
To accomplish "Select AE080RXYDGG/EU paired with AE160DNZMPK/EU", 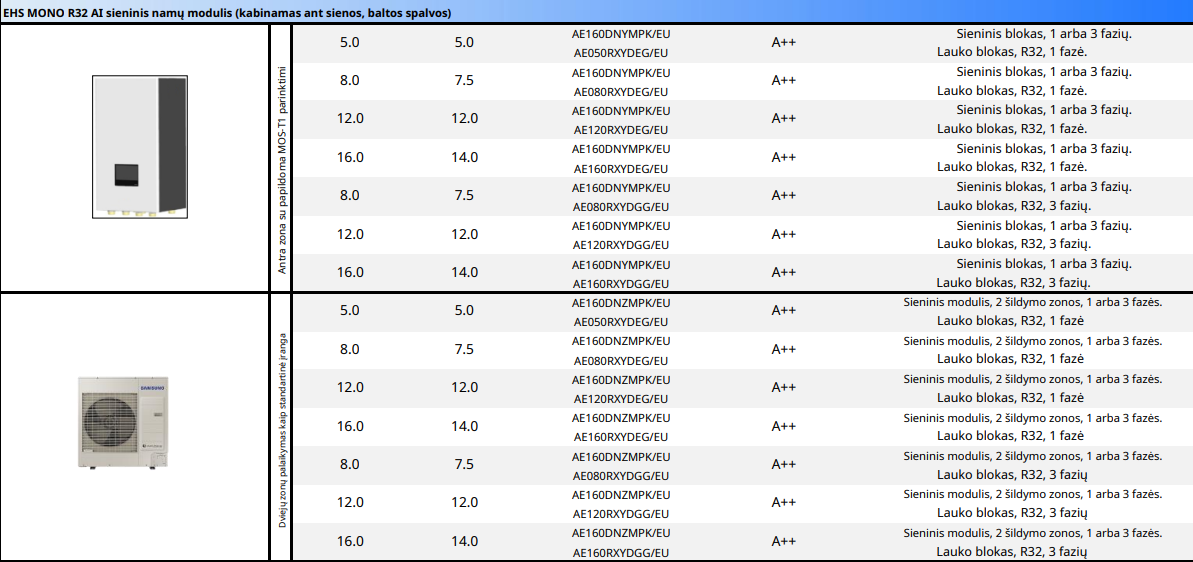I will (621, 476).
